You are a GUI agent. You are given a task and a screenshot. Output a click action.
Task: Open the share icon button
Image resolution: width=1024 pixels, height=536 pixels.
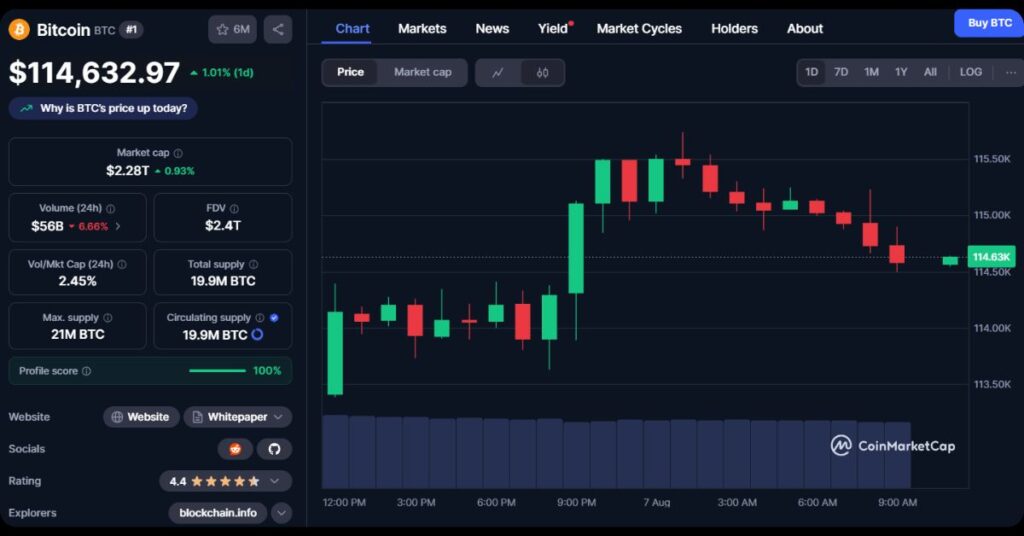coord(278,29)
